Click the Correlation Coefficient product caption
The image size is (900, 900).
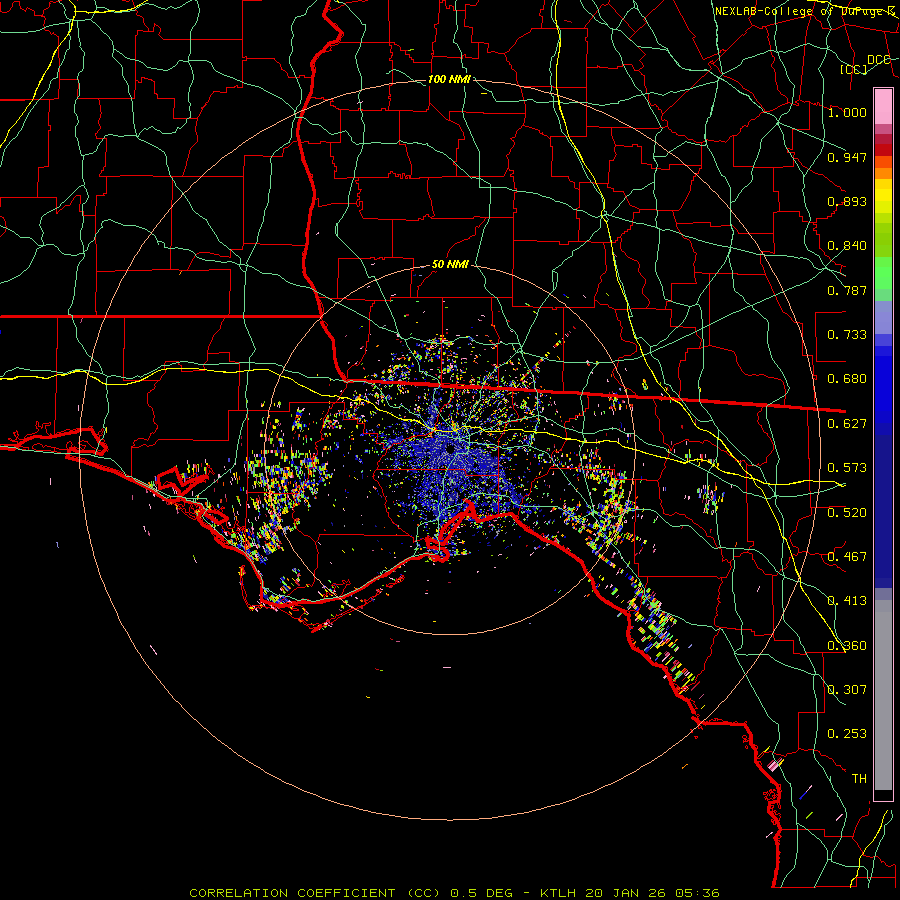click(x=454, y=893)
